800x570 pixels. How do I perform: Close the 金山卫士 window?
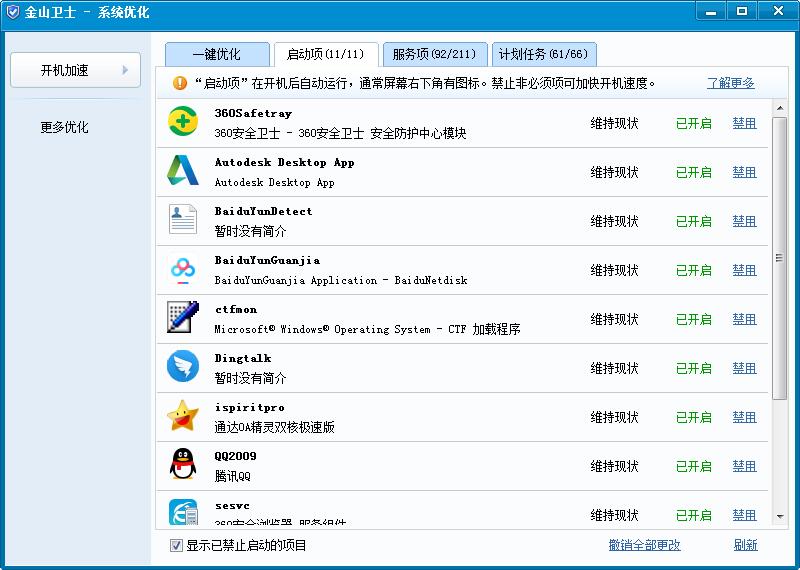pos(778,11)
